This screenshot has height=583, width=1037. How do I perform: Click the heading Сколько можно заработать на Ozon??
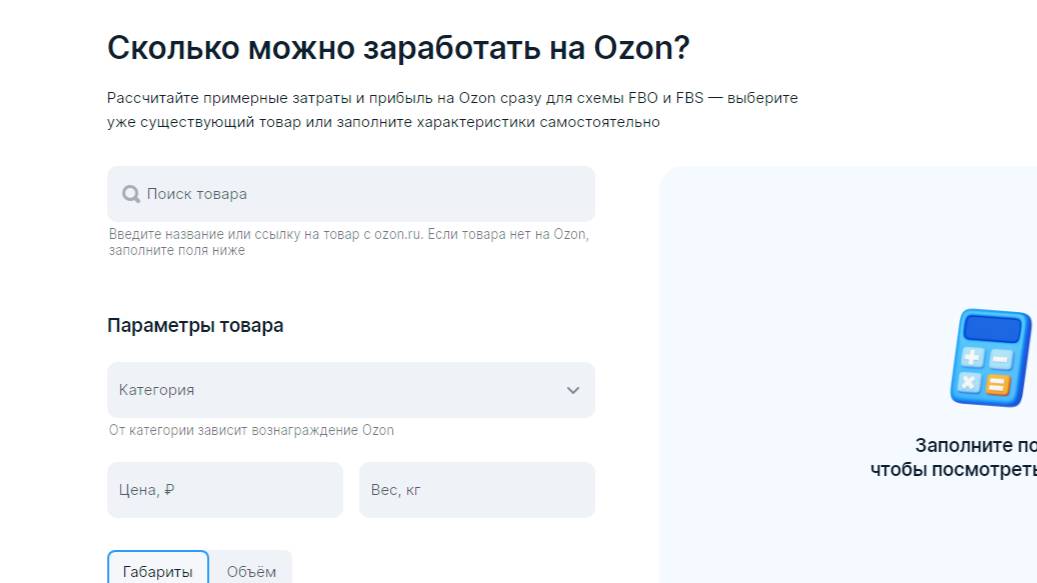(x=398, y=48)
